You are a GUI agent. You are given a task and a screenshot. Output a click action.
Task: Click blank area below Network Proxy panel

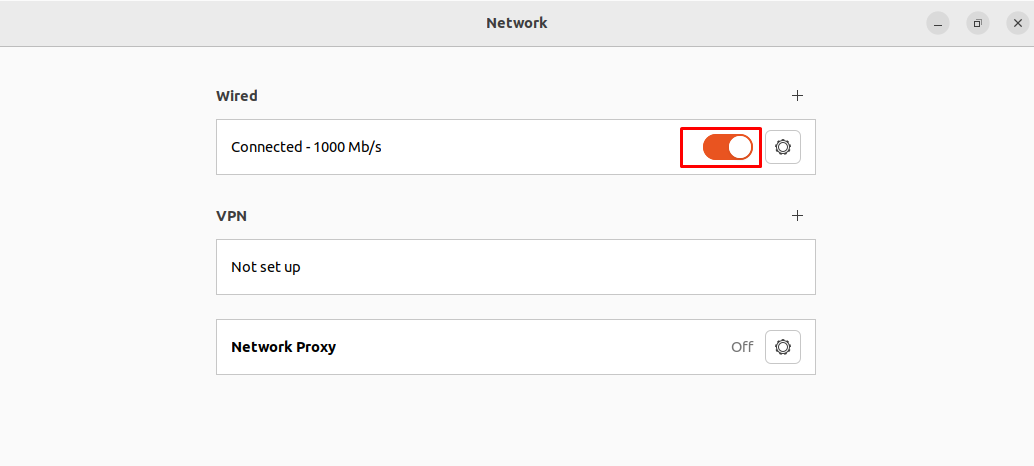[x=516, y=419]
